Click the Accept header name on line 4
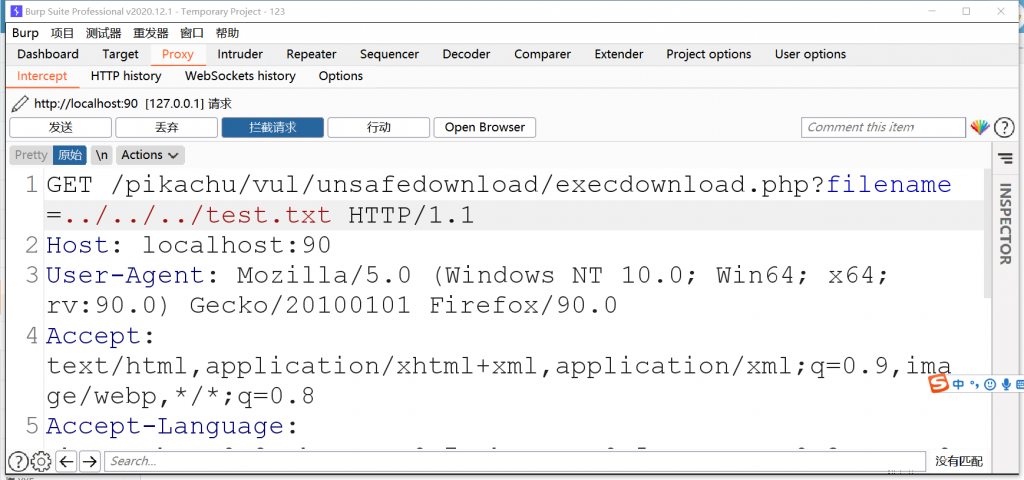This screenshot has height=480, width=1024. point(93,336)
